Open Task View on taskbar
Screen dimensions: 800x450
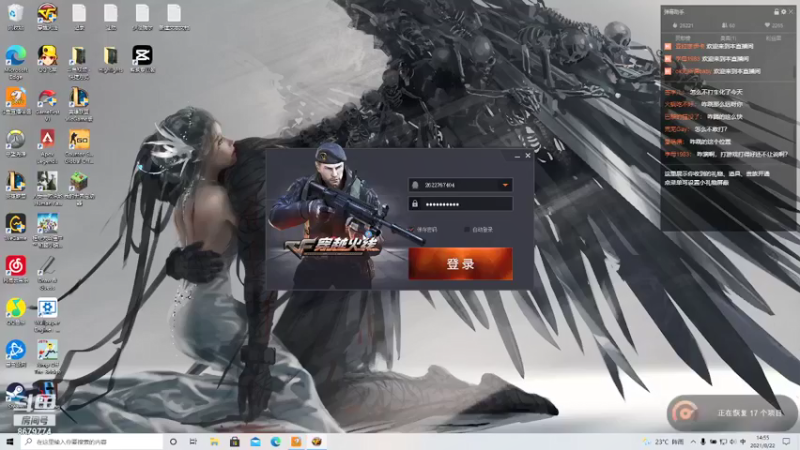click(x=193, y=441)
